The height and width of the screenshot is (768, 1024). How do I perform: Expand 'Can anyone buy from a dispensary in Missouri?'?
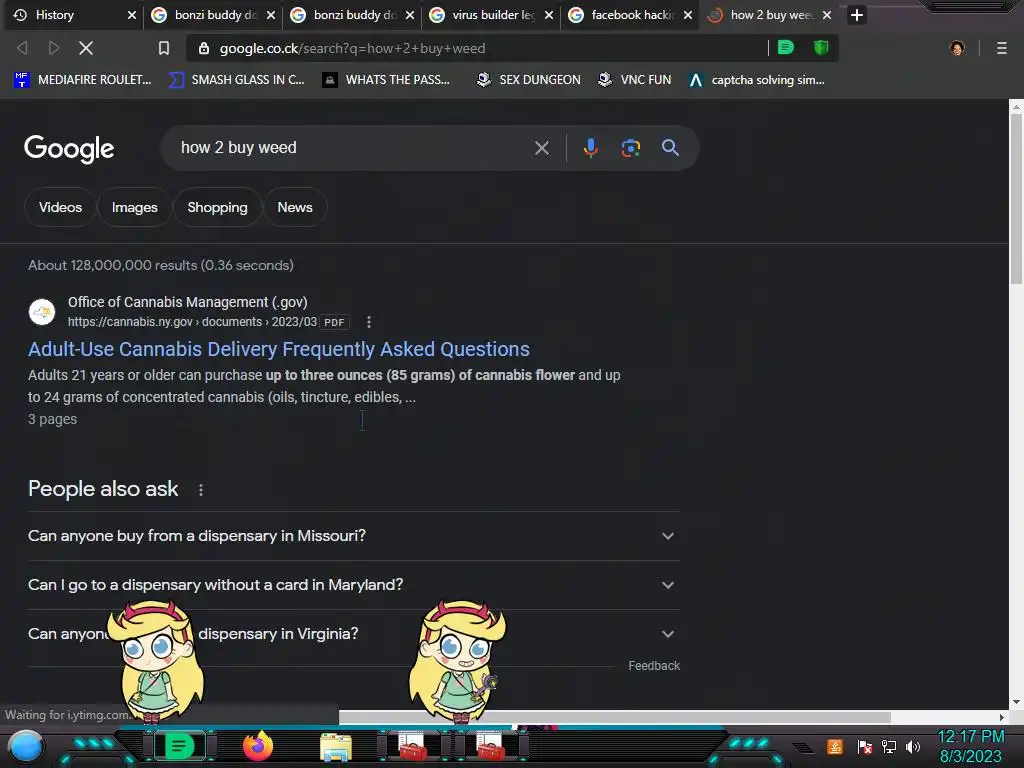(353, 536)
